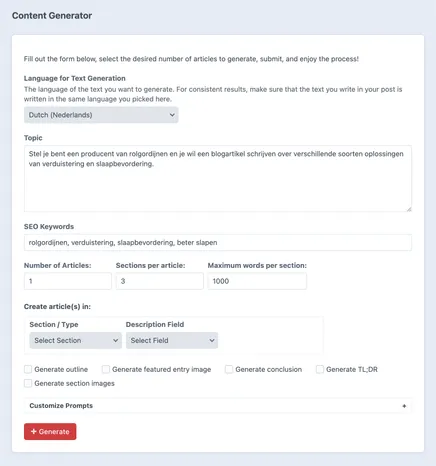Click the Select Field chevron arrow
The width and height of the screenshot is (436, 466).
point(212,340)
